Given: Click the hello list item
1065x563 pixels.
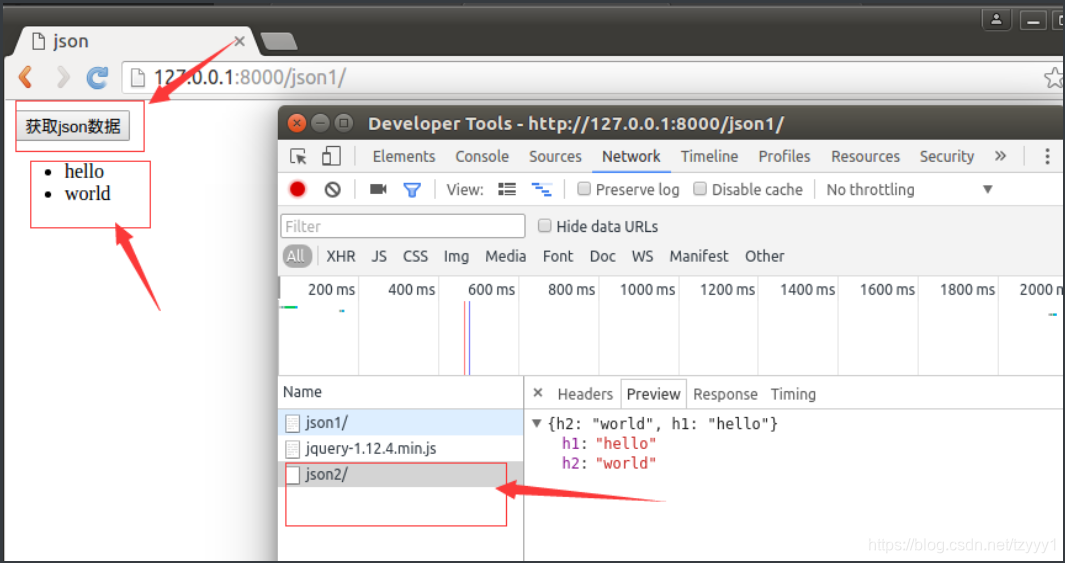Looking at the screenshot, I should (x=84, y=171).
